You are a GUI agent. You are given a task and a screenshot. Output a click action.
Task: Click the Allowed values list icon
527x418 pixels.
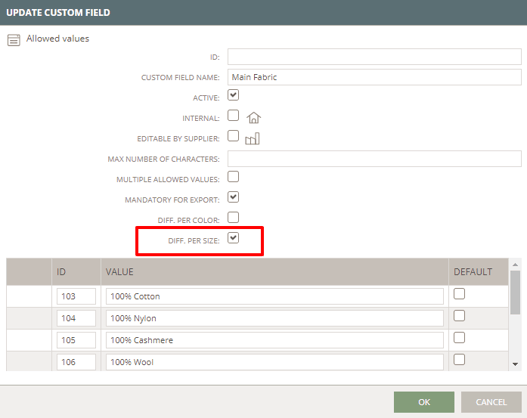point(13,40)
